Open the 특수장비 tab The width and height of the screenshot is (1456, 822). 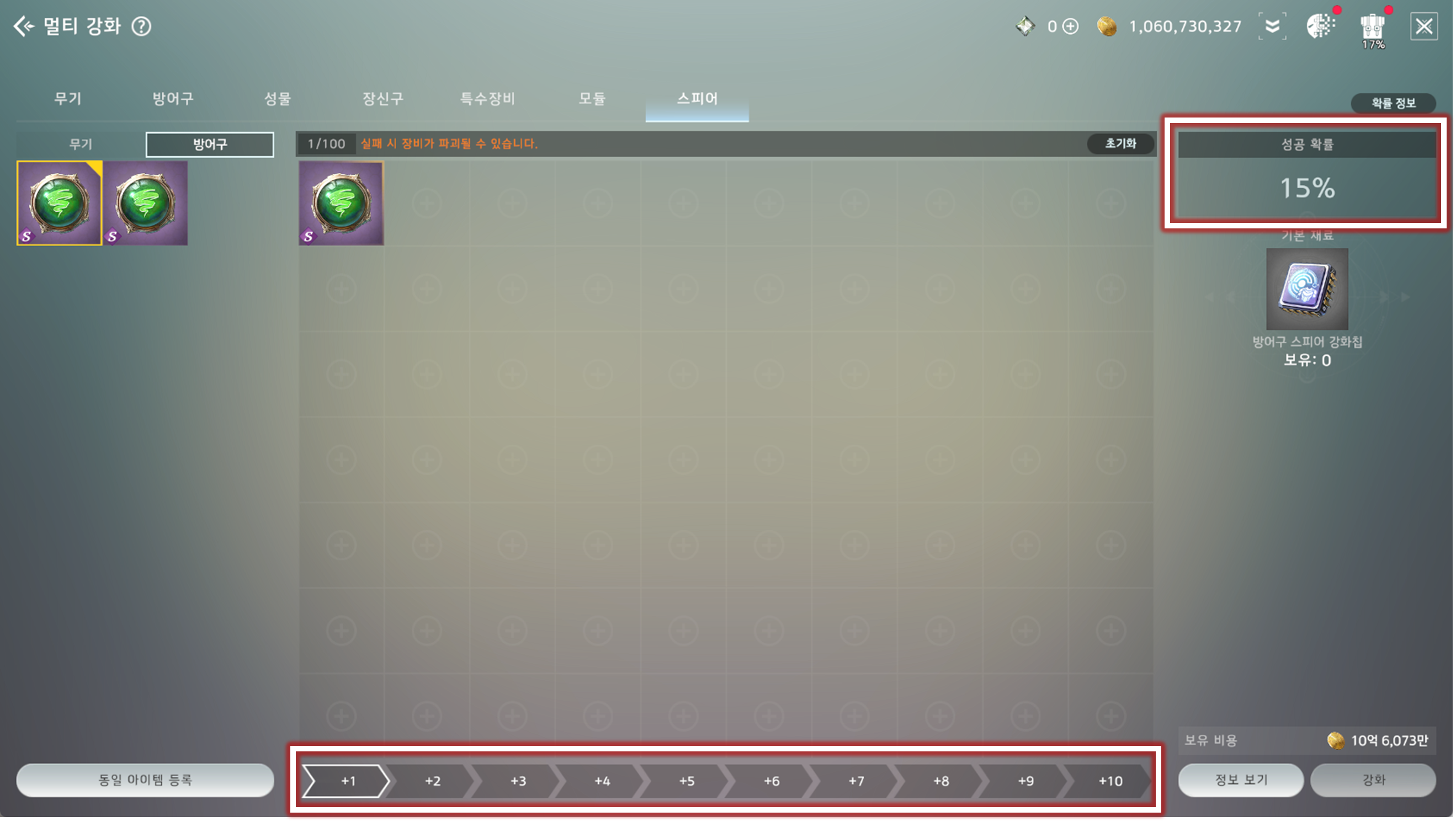click(487, 98)
